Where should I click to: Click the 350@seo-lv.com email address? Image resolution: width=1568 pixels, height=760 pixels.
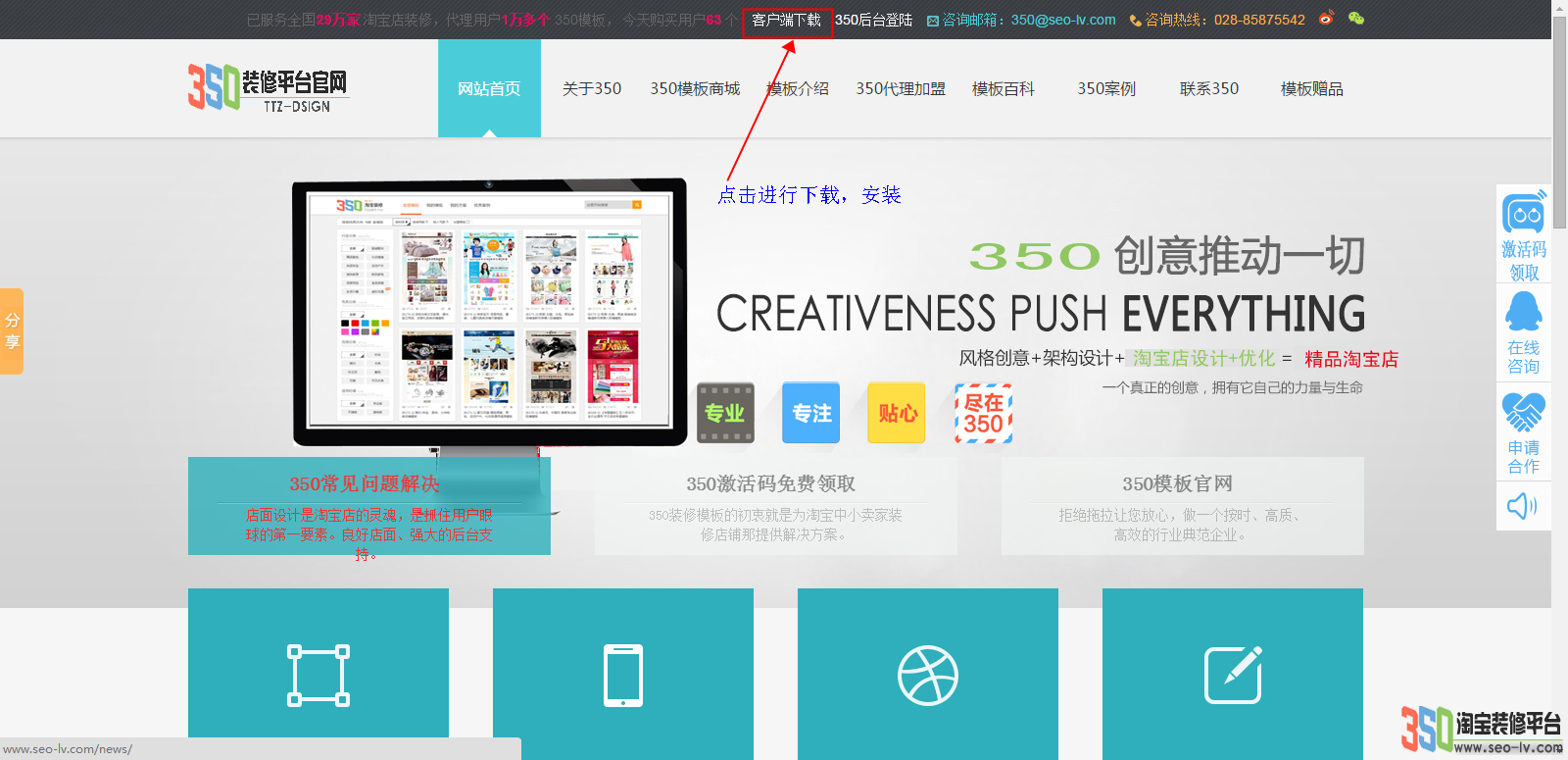[1063, 21]
